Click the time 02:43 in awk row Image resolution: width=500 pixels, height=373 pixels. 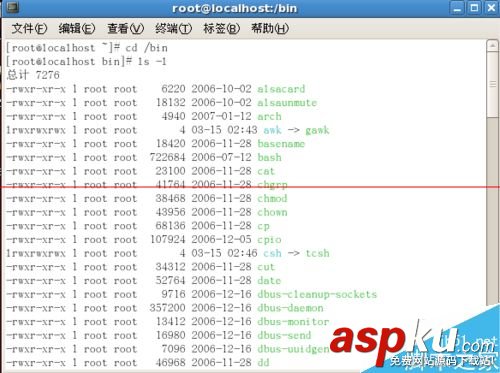pos(242,130)
